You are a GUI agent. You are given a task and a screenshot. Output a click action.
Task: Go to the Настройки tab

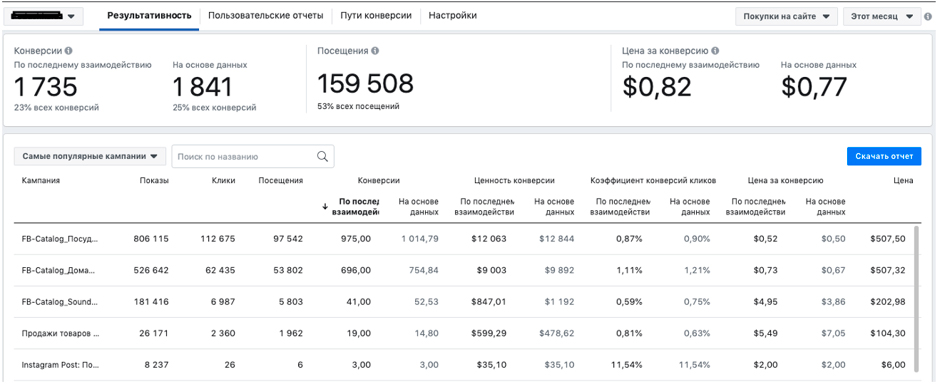pos(453,16)
